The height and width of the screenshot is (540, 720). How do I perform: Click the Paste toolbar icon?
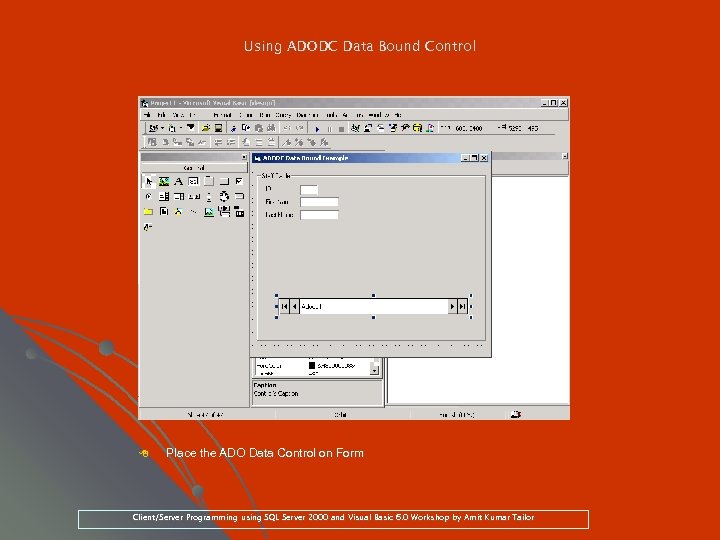[259, 128]
